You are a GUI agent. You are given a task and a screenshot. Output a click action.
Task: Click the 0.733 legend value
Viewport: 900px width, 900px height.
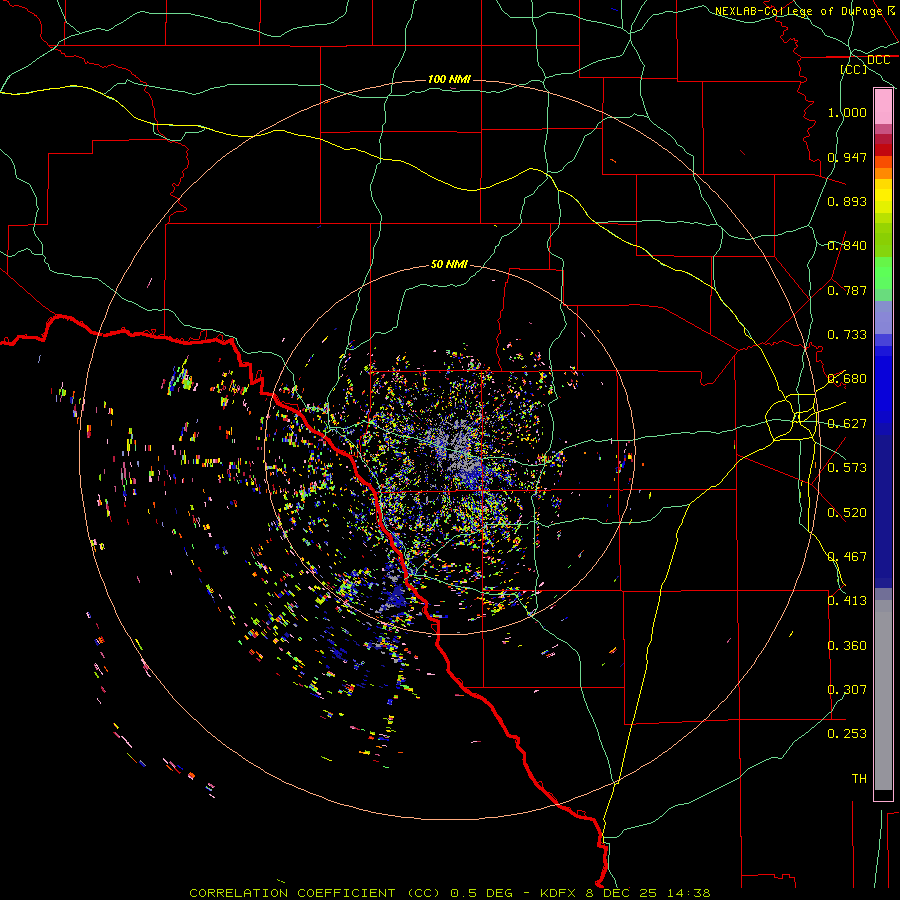point(847,335)
